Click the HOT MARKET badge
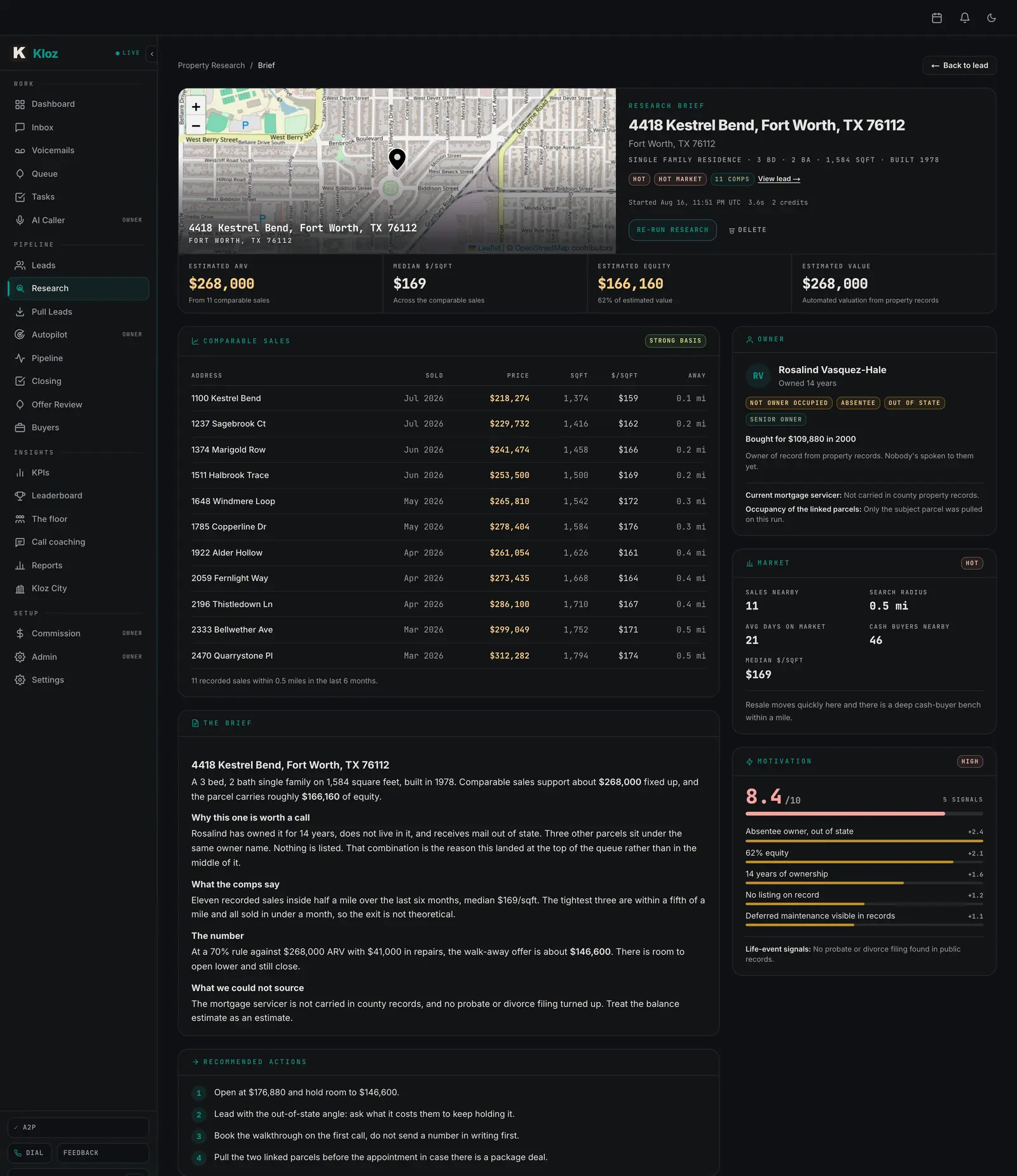 pyautogui.click(x=680, y=179)
